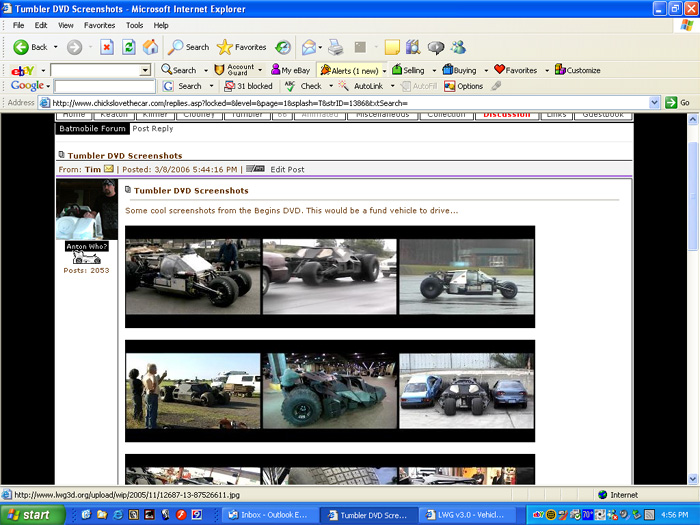
Task: Open the Favorites star panel
Action: pyautogui.click(x=242, y=47)
